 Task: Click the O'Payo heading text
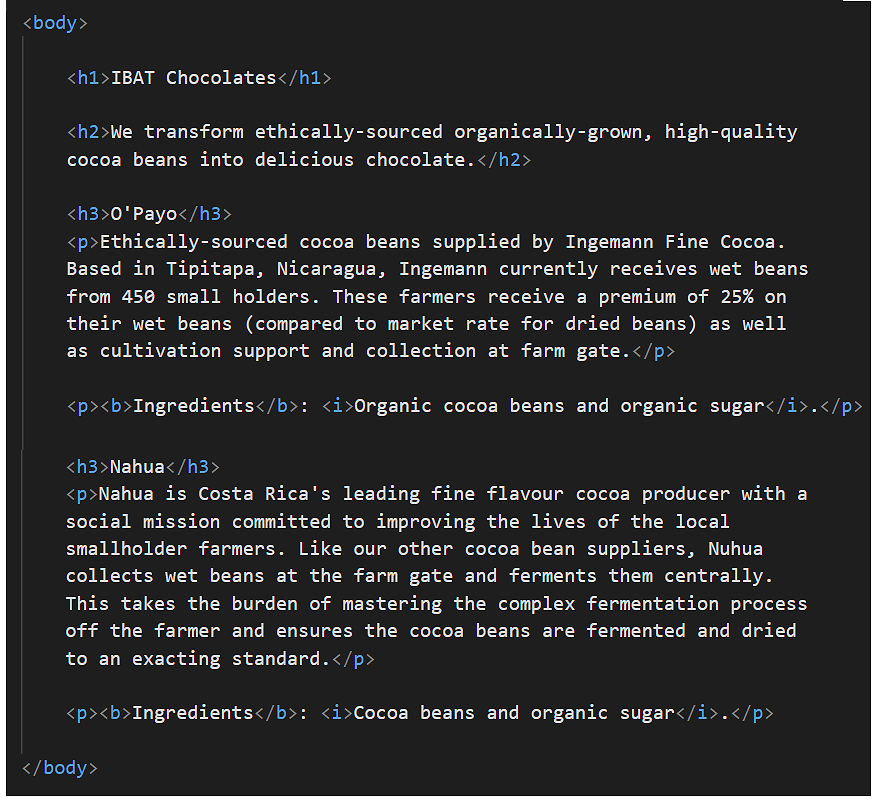pyautogui.click(x=143, y=214)
